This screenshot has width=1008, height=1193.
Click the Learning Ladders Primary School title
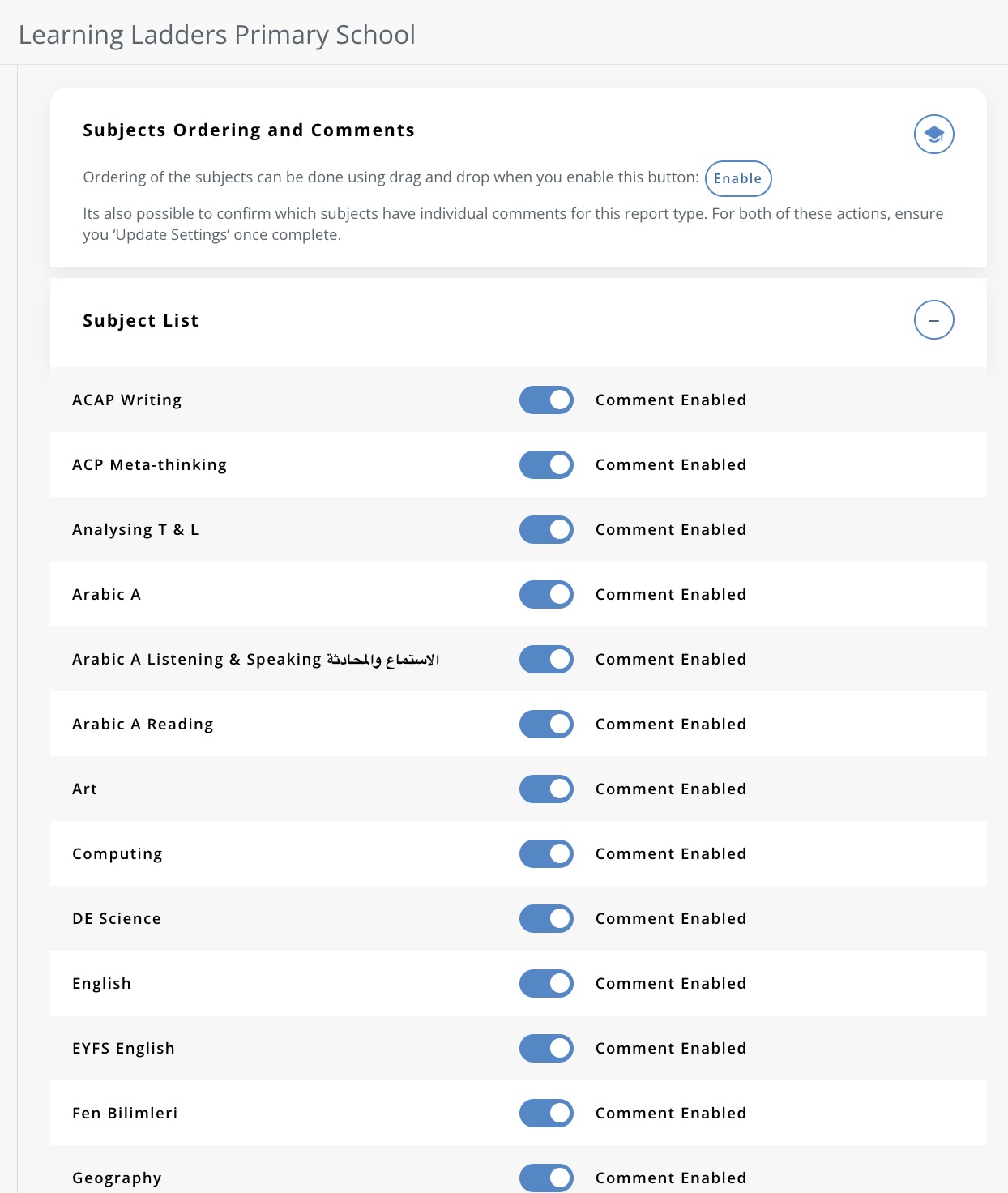point(216,35)
